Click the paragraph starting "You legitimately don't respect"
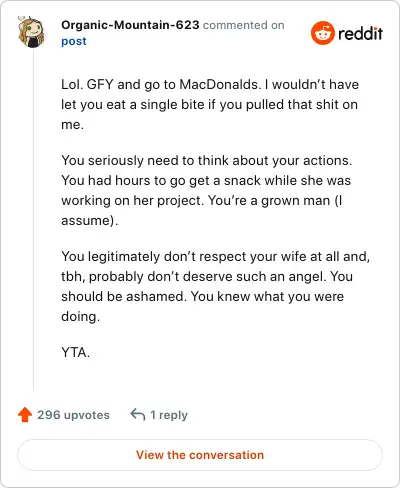 tap(216, 286)
